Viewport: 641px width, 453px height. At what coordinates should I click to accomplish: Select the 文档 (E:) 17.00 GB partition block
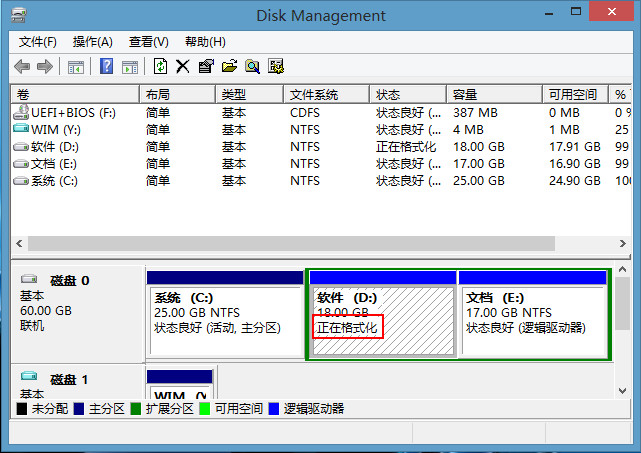[533, 314]
